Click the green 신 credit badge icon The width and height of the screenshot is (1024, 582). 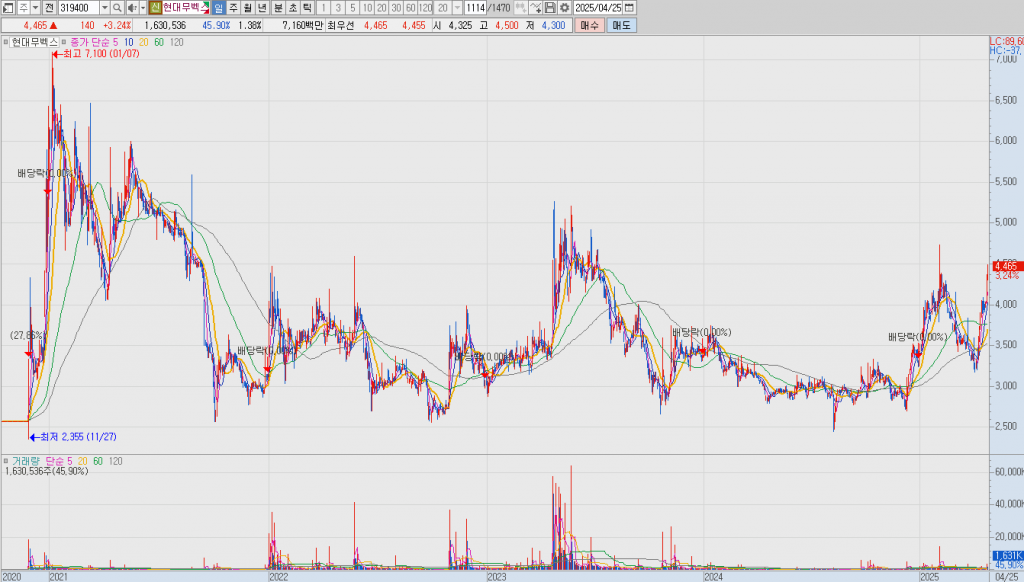point(155,7)
